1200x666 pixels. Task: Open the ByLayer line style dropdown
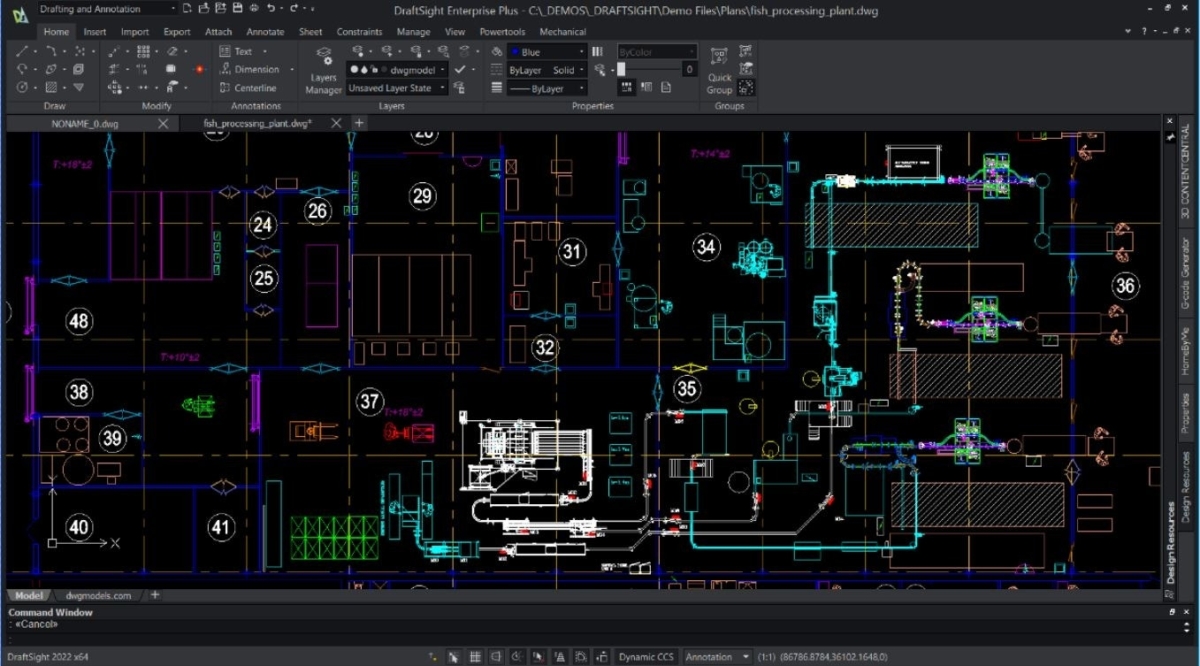tap(547, 87)
